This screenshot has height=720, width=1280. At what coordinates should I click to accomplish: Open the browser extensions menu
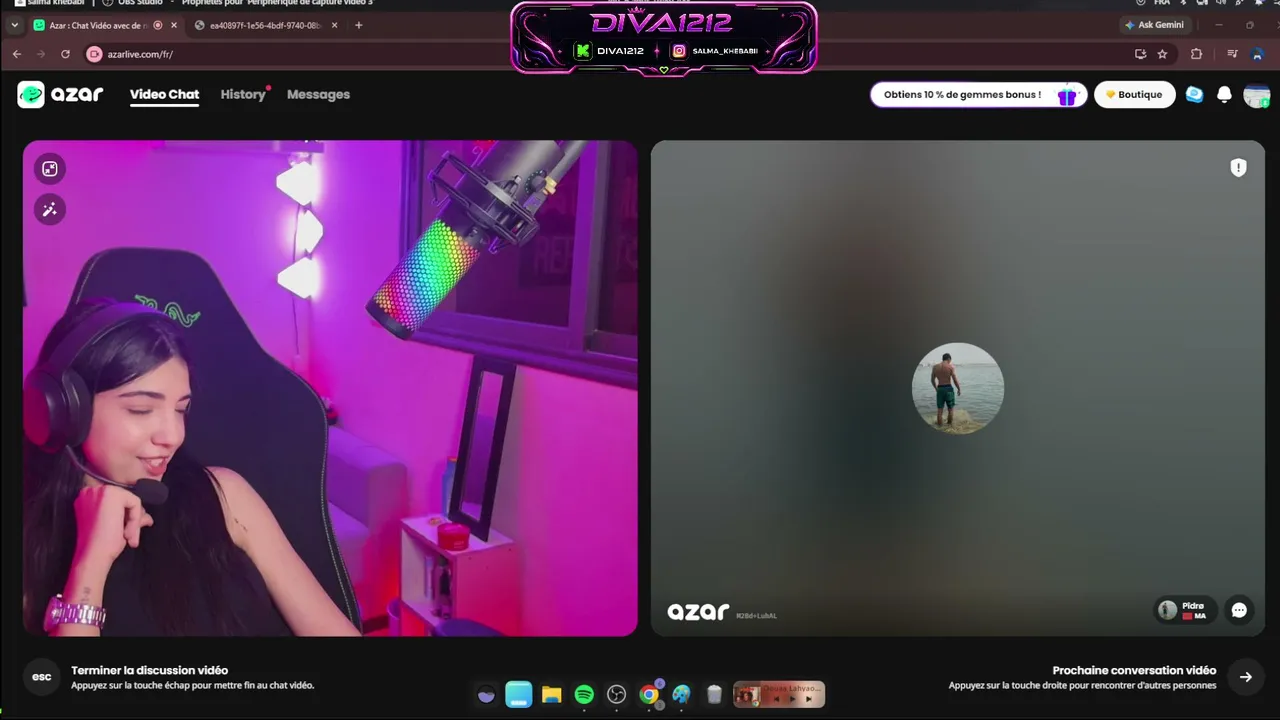click(x=1196, y=54)
